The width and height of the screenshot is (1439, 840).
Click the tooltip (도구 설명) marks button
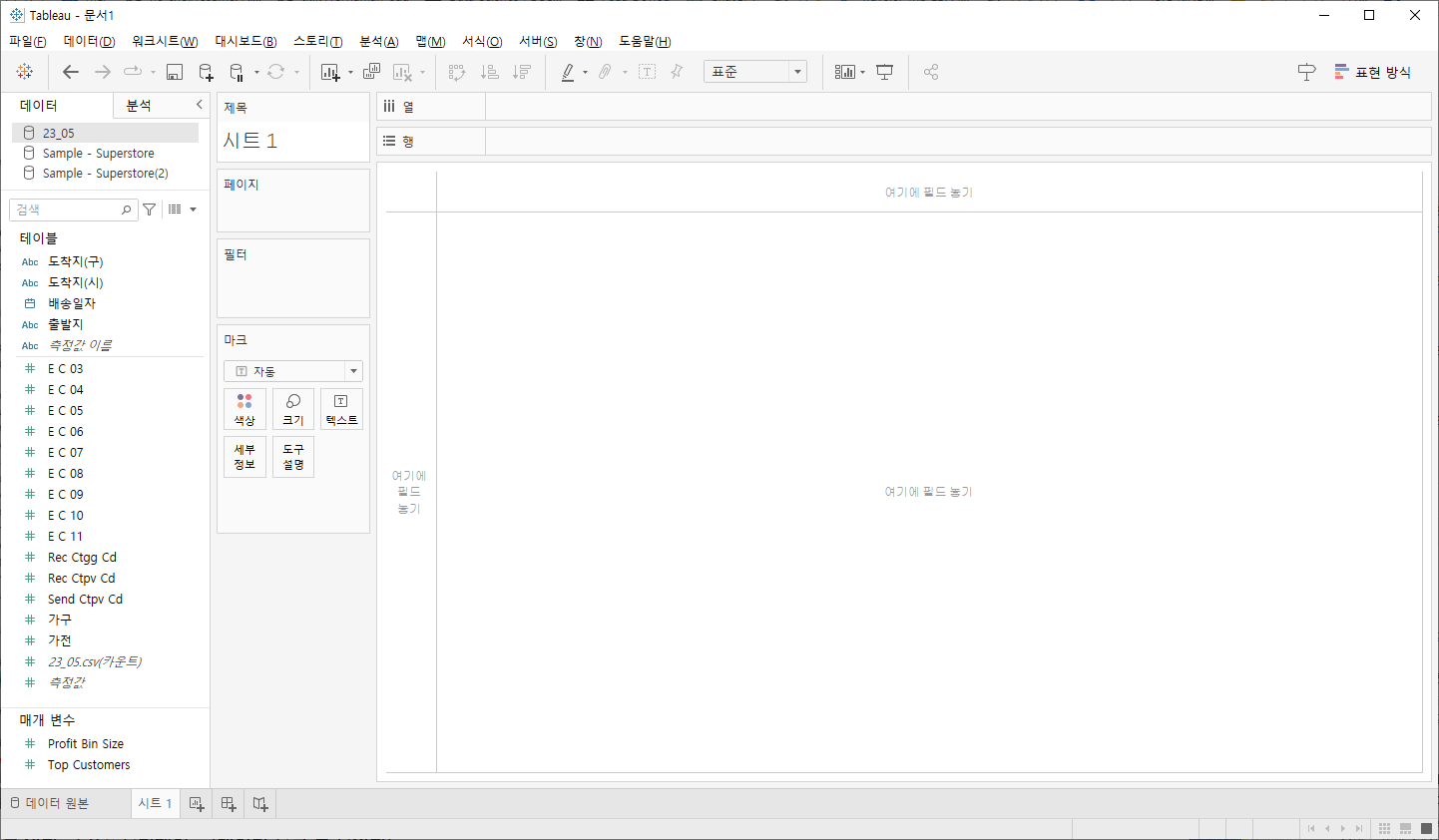293,457
